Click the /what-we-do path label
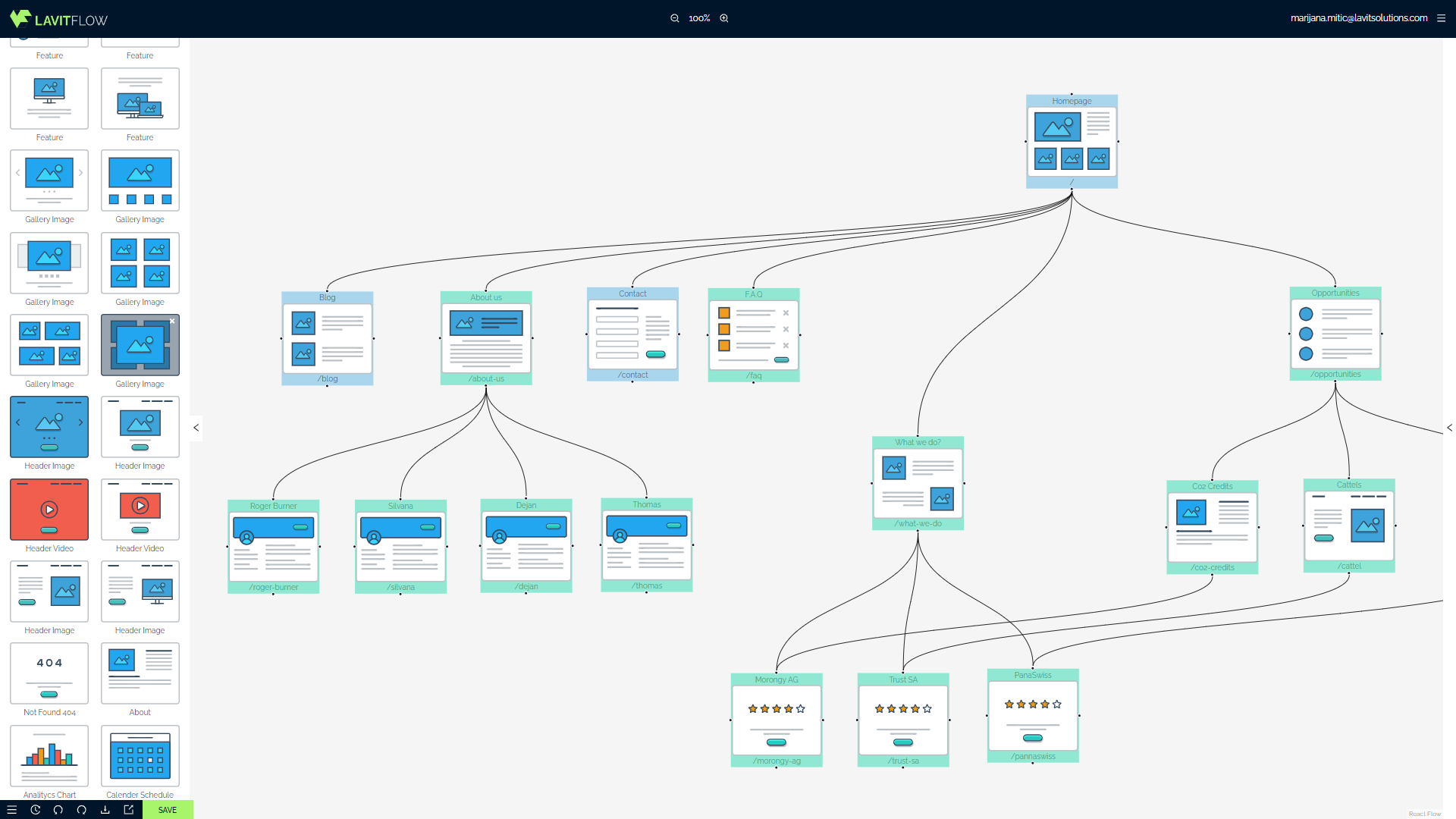This screenshot has height=819, width=1456. point(918,523)
